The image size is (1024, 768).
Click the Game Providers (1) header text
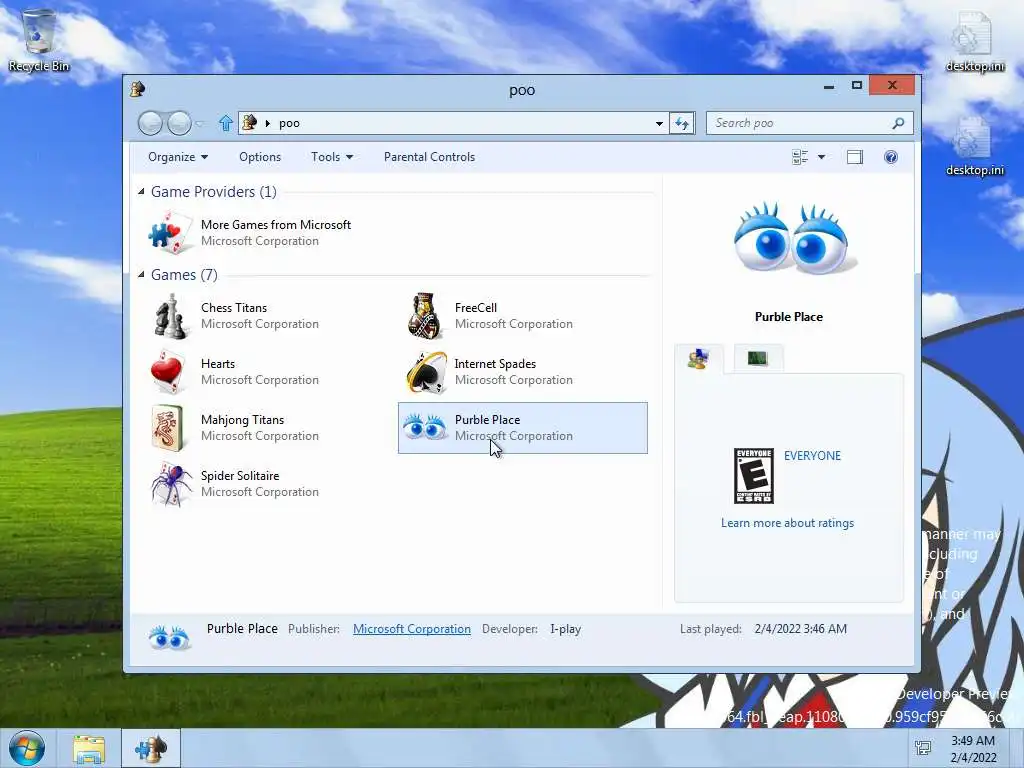click(x=214, y=191)
